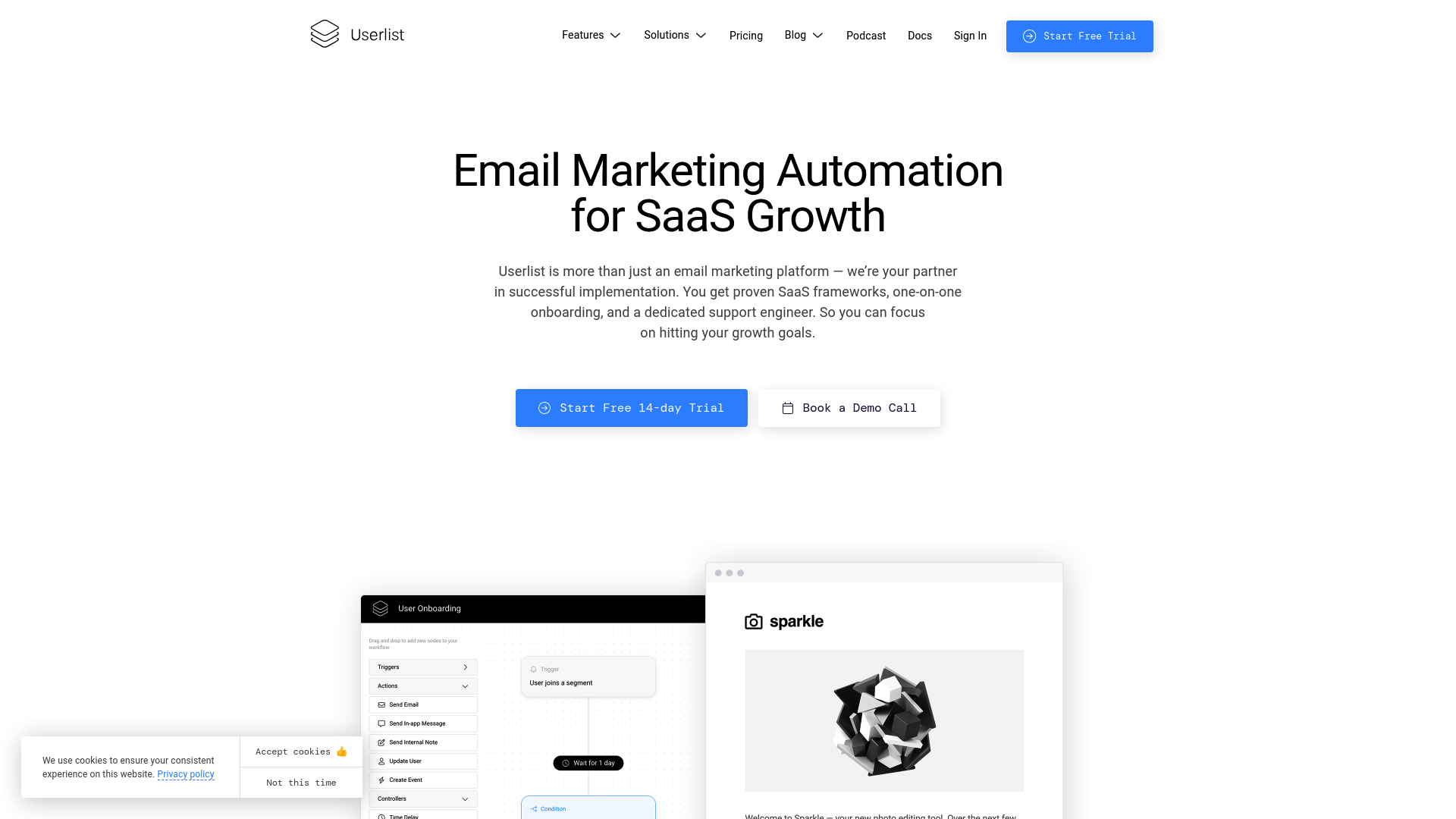Expand the Features navigation dropdown
Viewport: 1456px width, 819px height.
click(x=591, y=35)
